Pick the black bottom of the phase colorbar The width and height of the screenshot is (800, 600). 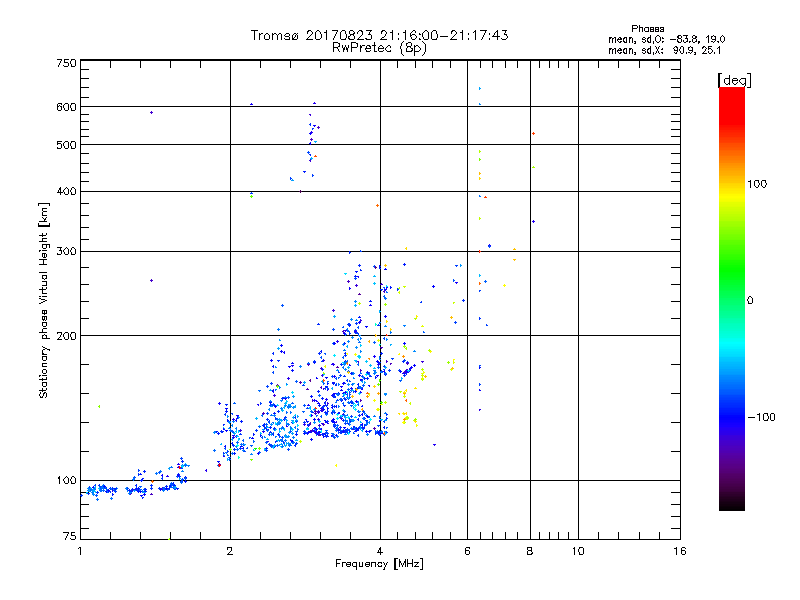click(x=732, y=505)
